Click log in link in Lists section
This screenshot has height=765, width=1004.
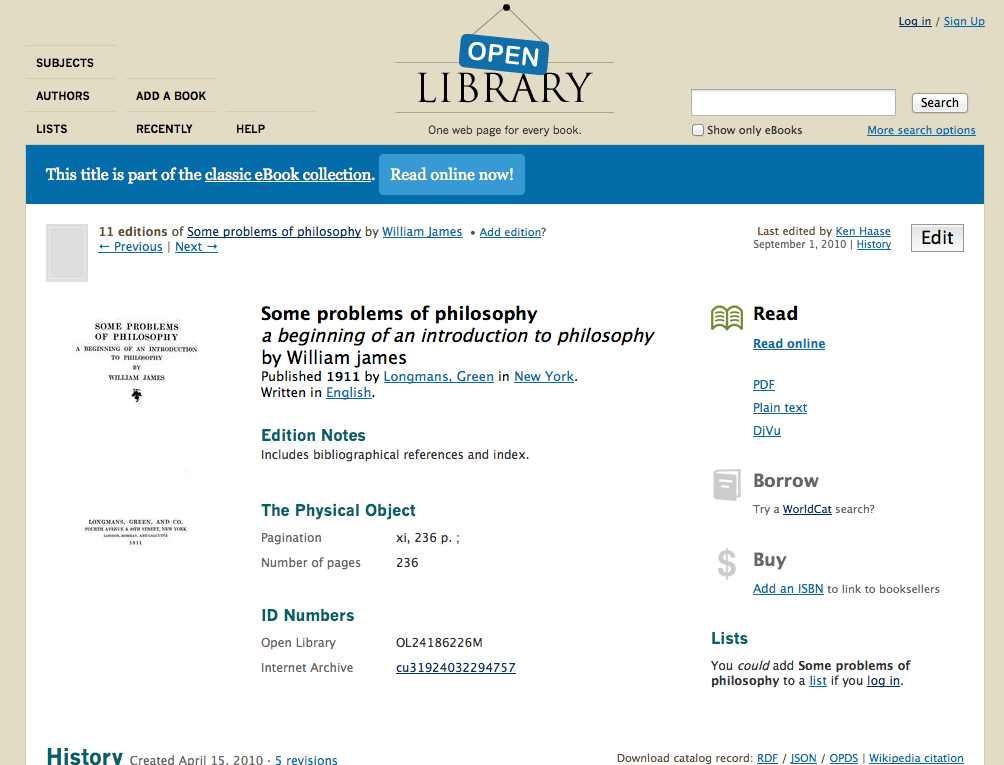[884, 681]
